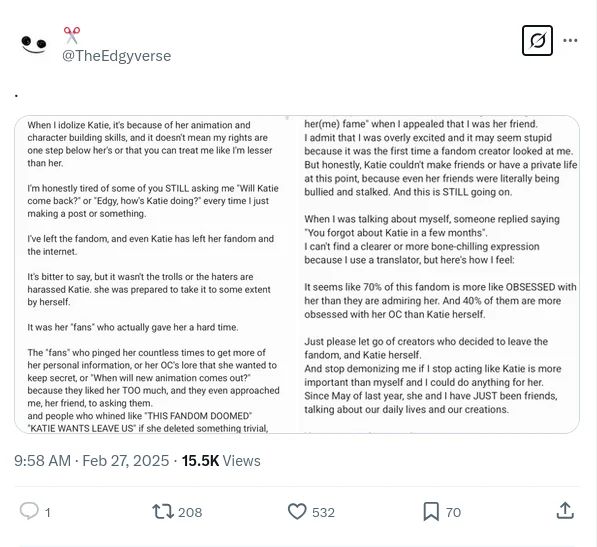Click the share upload arrow icon
Screen dimensions: 597x547
(x=565, y=510)
